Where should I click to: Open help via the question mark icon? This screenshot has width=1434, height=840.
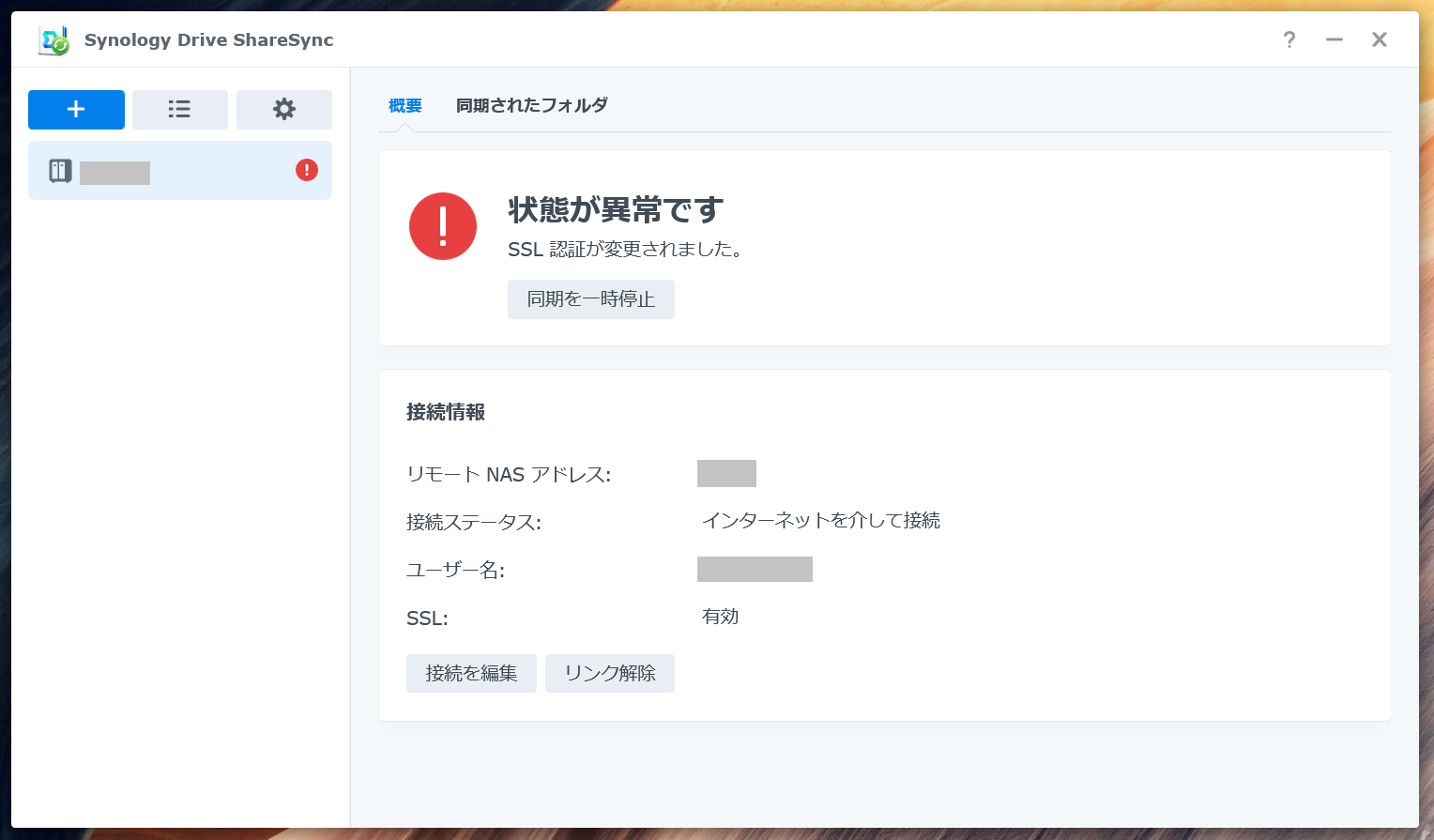coord(1289,39)
